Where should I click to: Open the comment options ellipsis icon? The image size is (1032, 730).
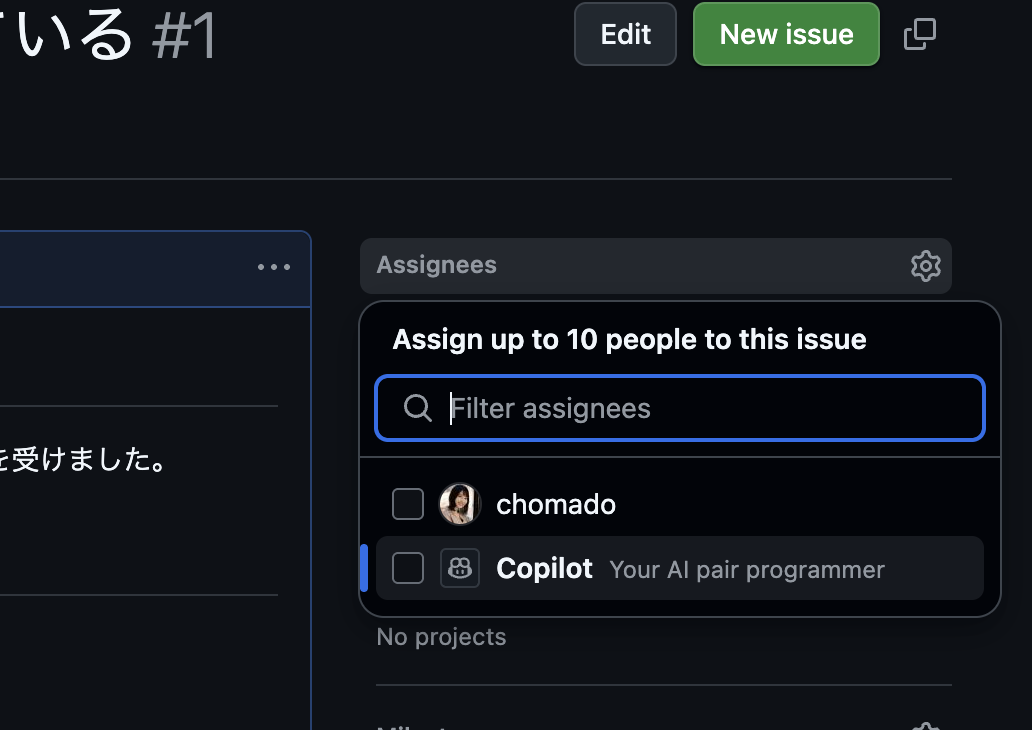tap(273, 266)
